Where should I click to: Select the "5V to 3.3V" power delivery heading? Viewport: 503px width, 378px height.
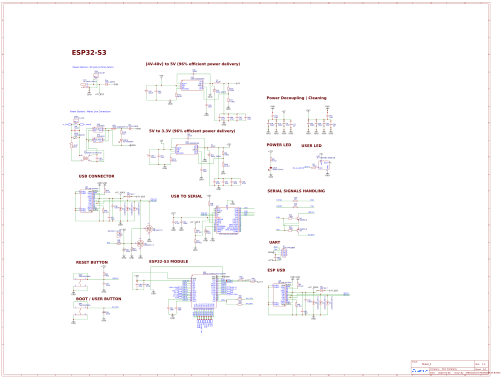pos(192,131)
